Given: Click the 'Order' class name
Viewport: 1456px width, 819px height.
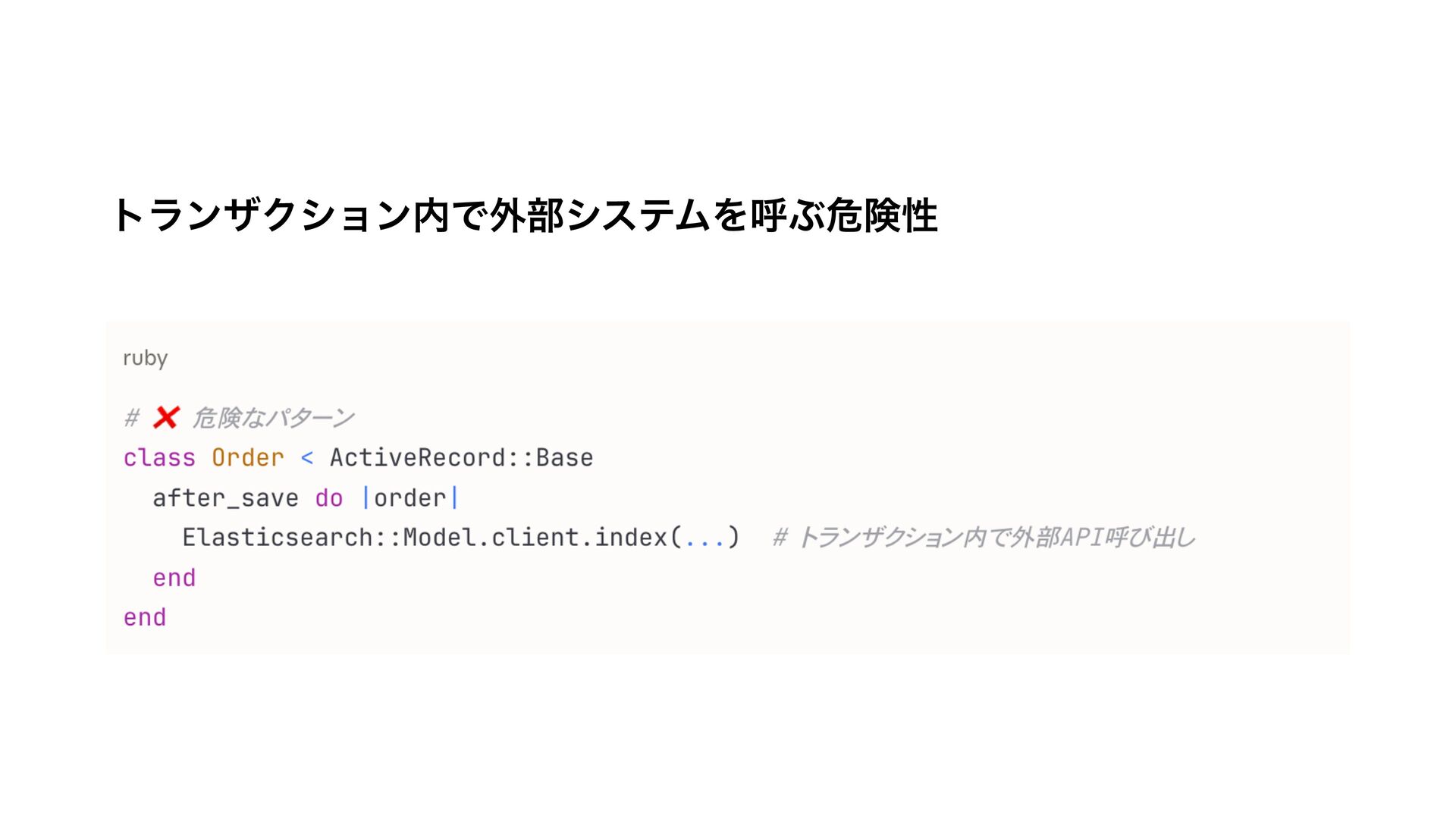Looking at the screenshot, I should [x=247, y=458].
